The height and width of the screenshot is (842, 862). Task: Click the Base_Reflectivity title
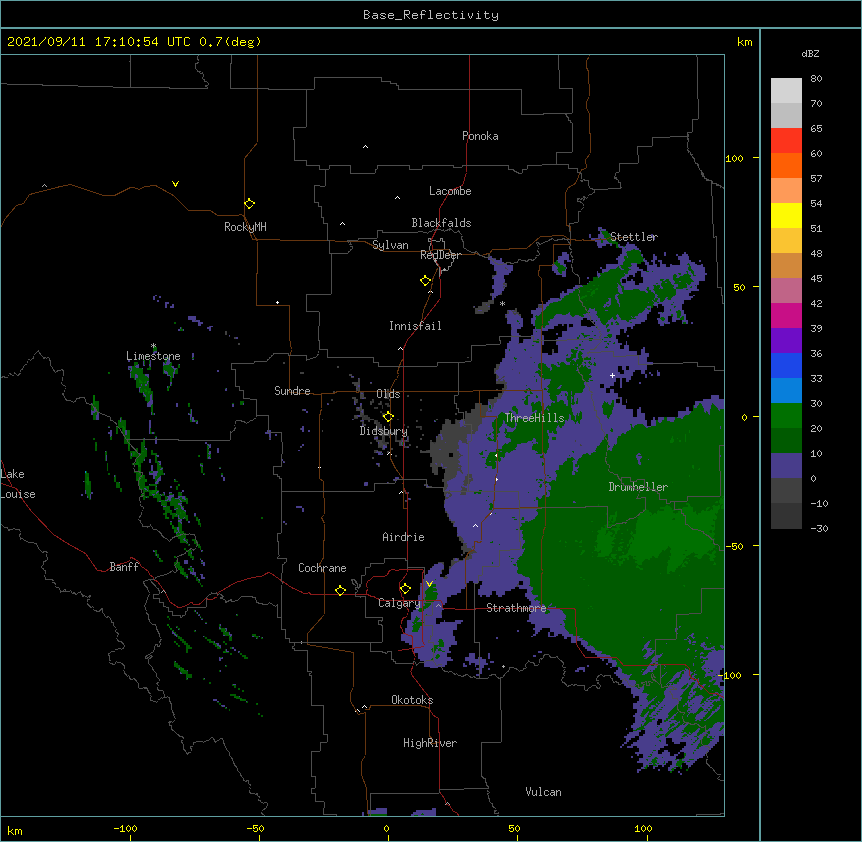(x=431, y=15)
